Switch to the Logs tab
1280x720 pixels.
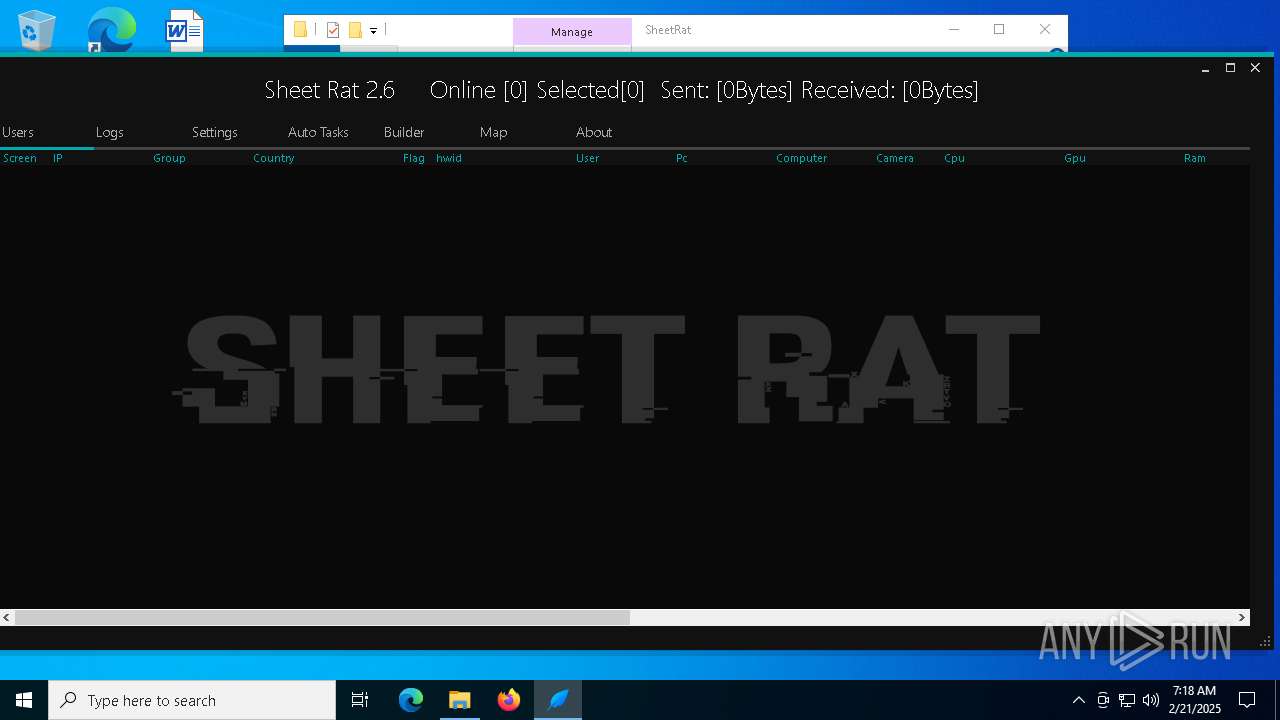tap(110, 132)
